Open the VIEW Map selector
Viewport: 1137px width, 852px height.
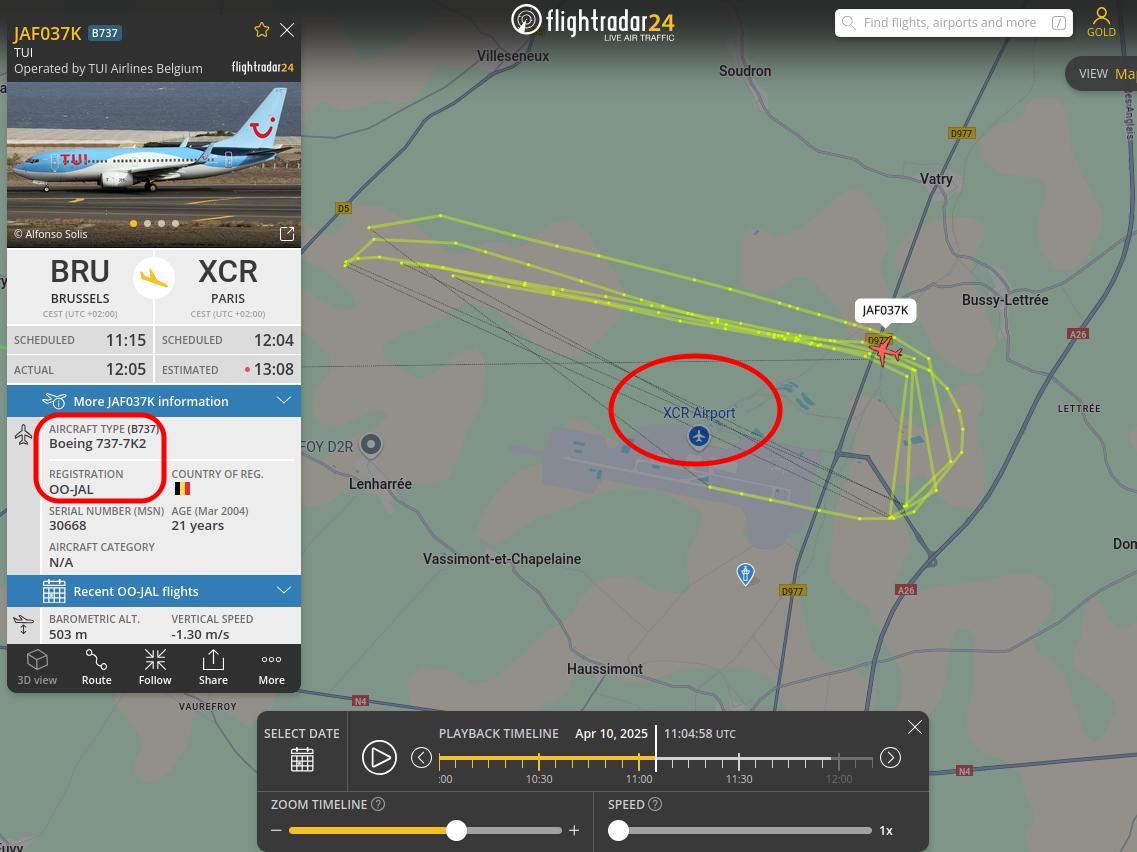(x=1102, y=74)
